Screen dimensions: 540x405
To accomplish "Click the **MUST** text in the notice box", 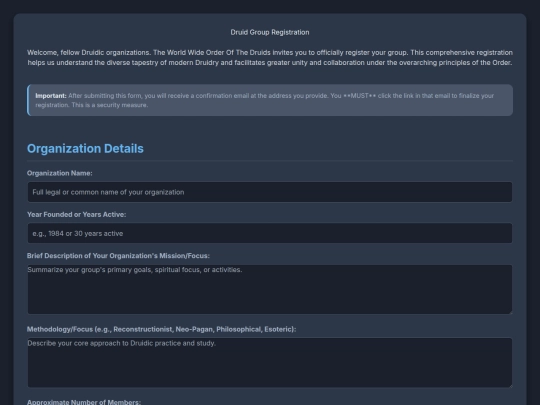I will 360,96.
